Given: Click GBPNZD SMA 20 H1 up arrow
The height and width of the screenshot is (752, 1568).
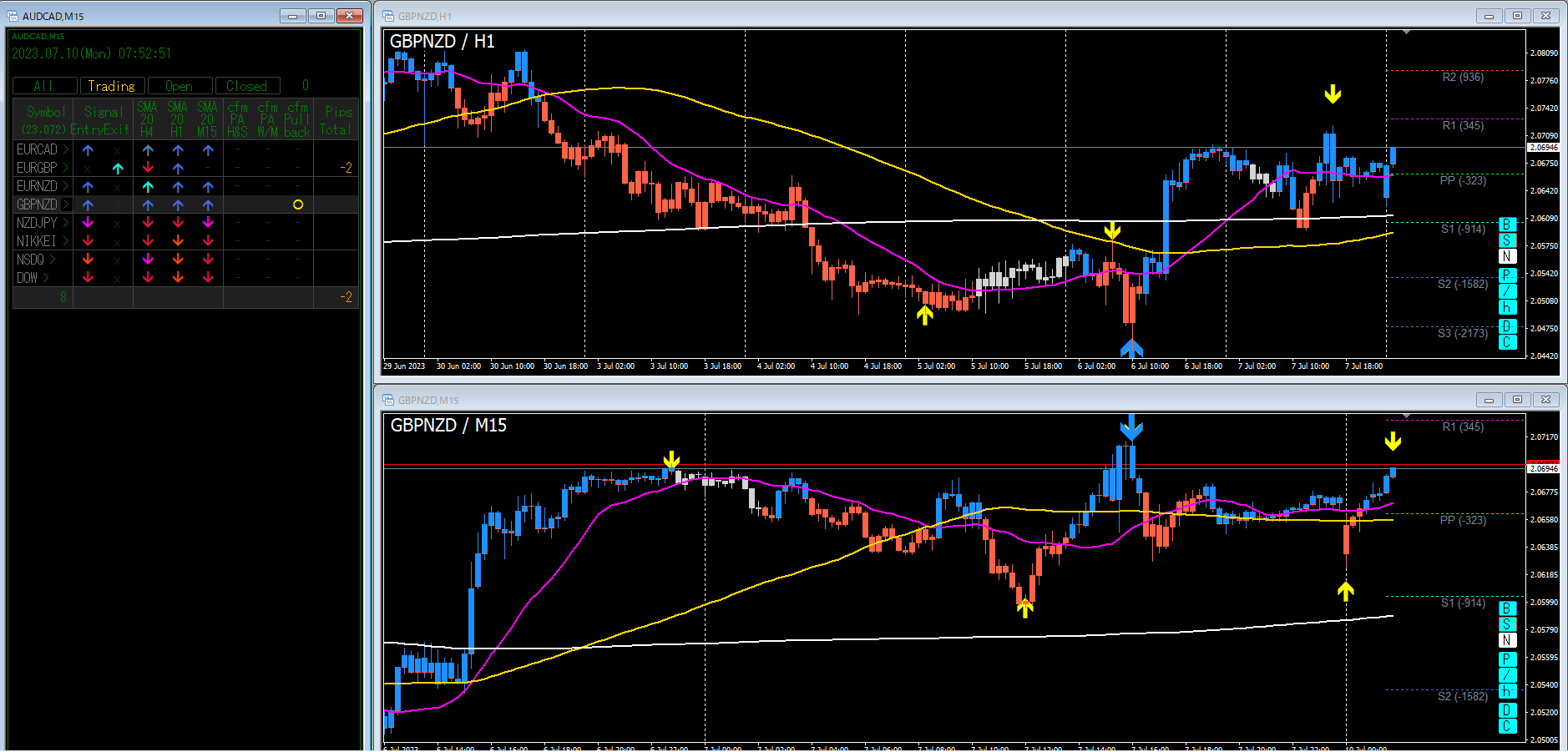Looking at the screenshot, I should (178, 205).
